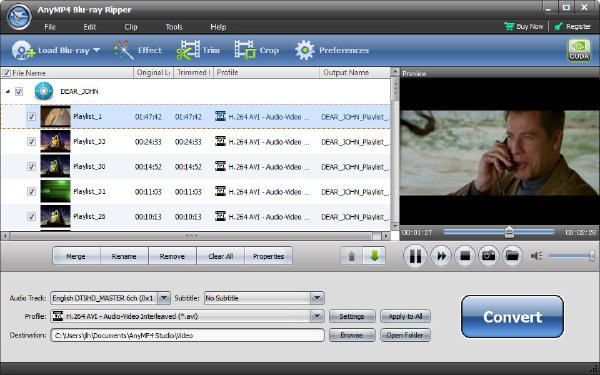Open the Effect tool in toolbar

point(138,50)
